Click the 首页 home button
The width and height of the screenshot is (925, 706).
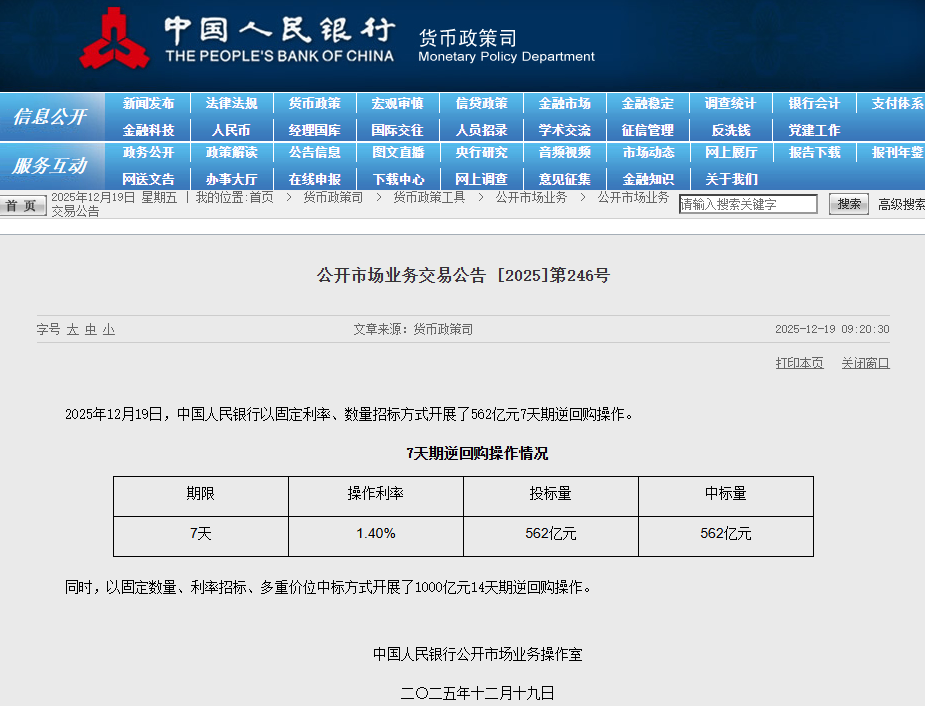[22, 205]
